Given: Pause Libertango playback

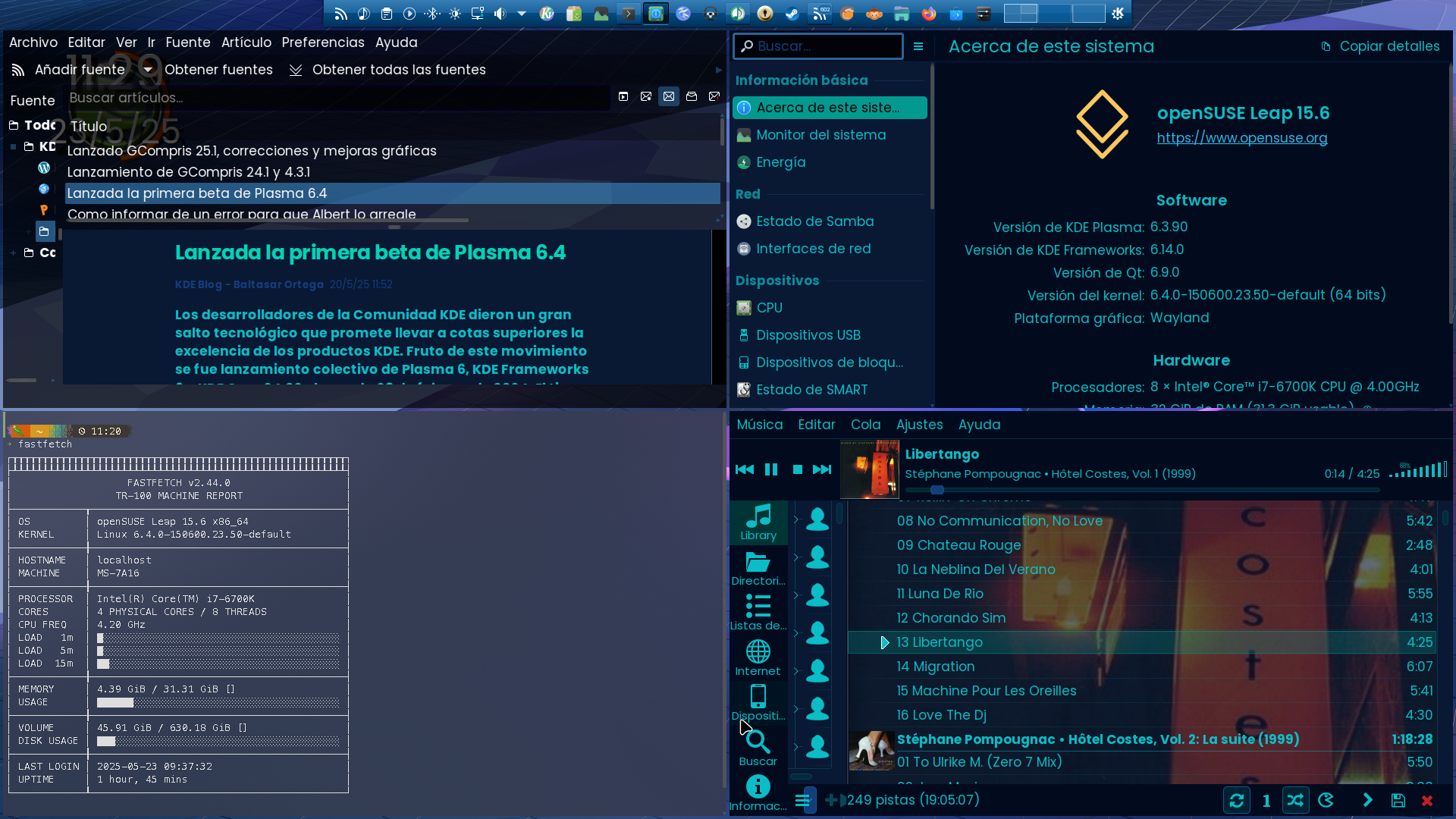Looking at the screenshot, I should tap(771, 469).
